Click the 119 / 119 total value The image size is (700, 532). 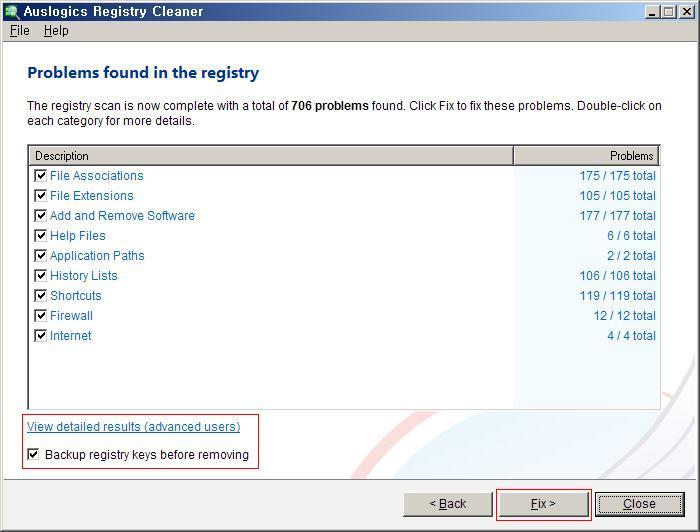pos(617,296)
